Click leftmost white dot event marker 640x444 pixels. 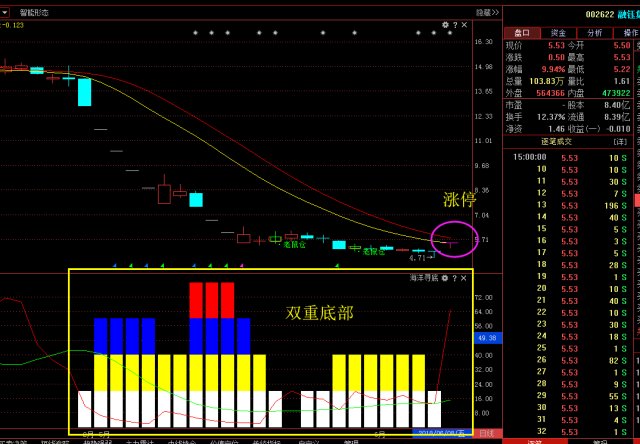(x=196, y=33)
